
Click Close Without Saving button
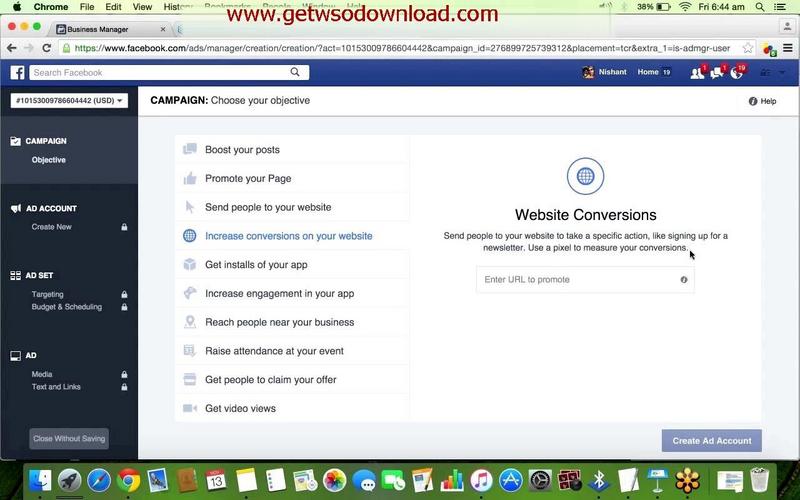69,439
